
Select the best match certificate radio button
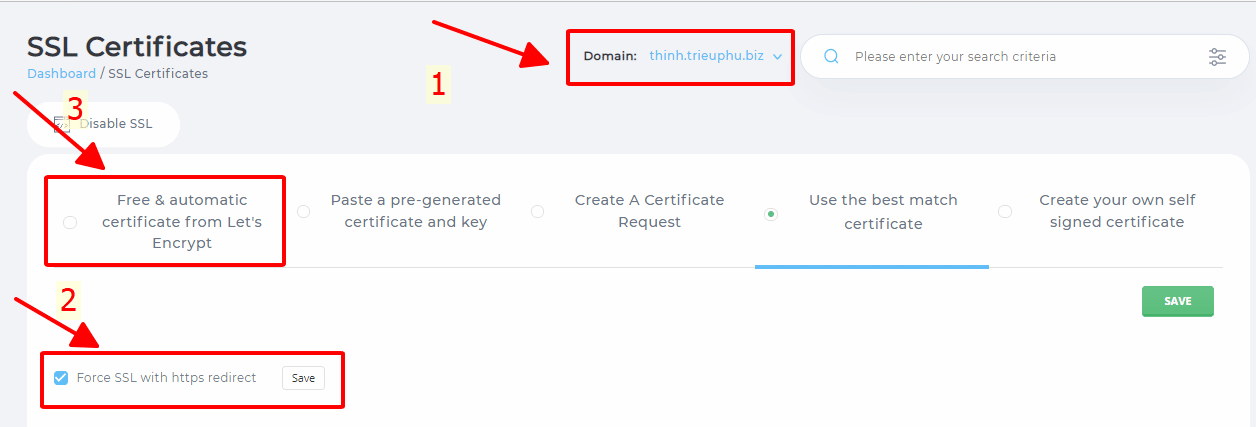click(x=771, y=213)
